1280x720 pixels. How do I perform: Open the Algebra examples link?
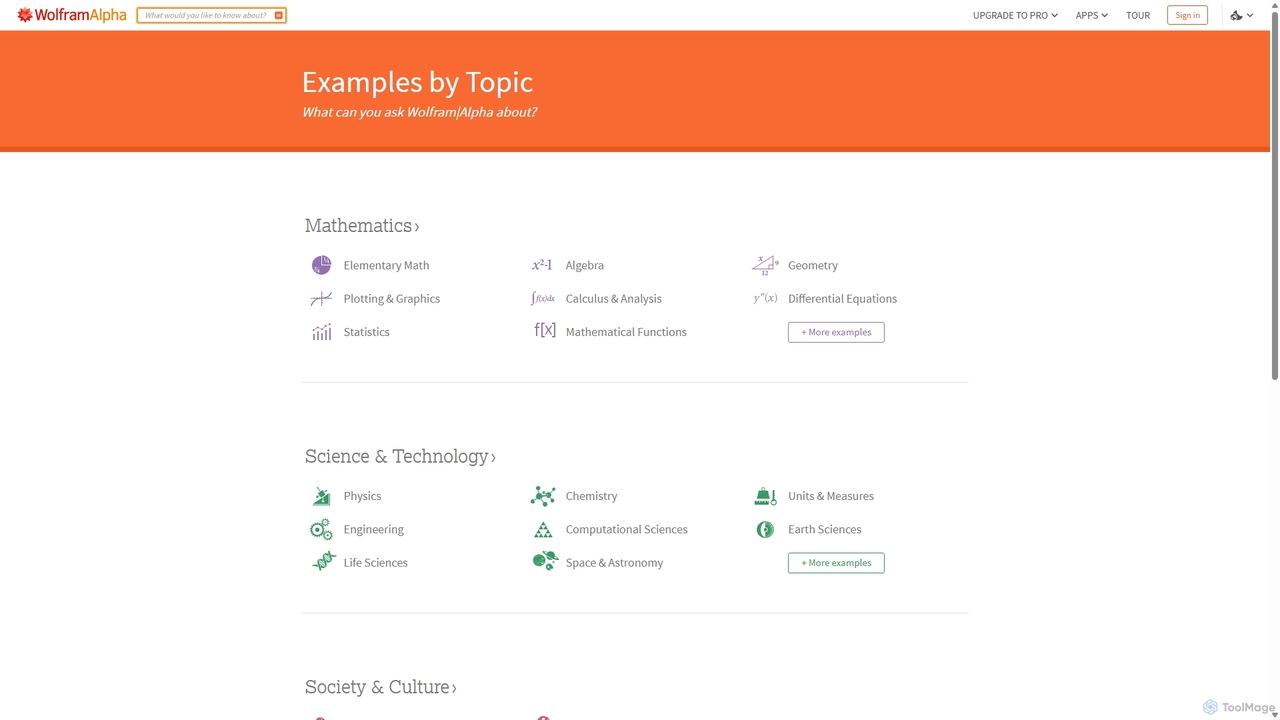[584, 265]
